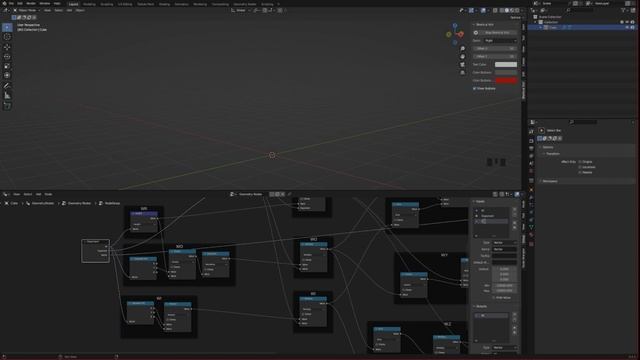
Task: Select the Select Box tool
Action: click(7, 27)
